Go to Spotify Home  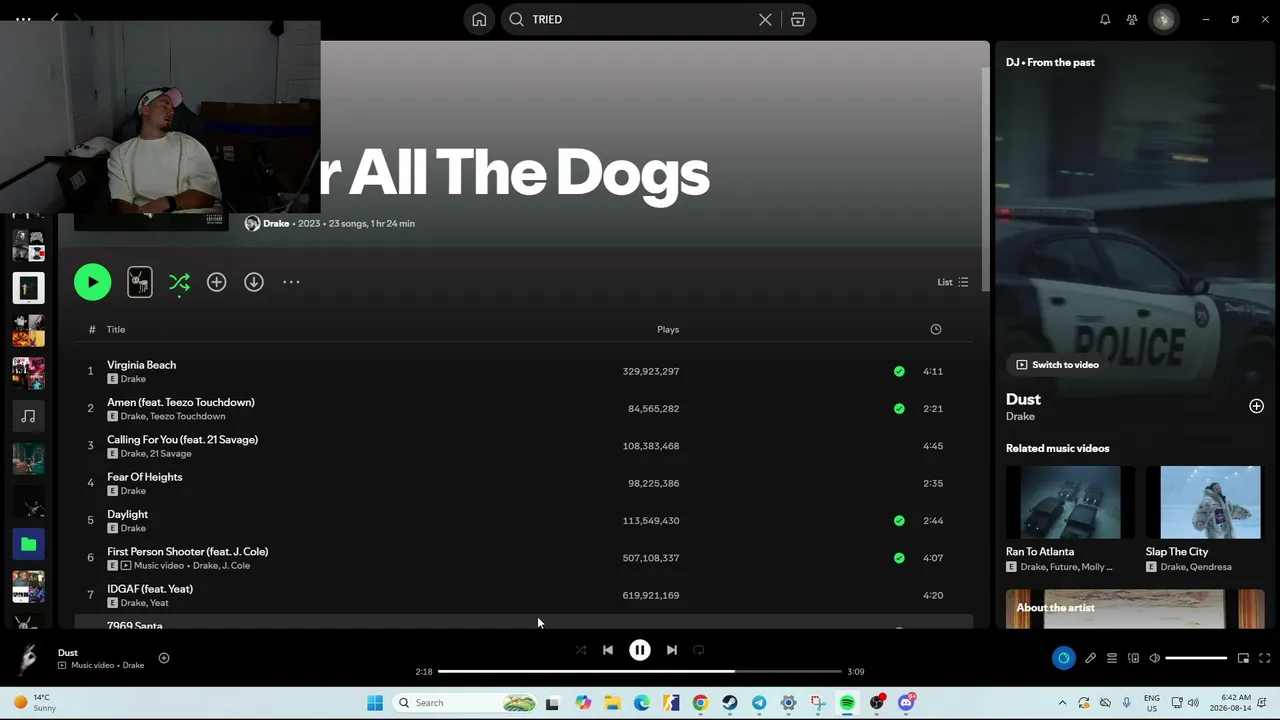479,19
